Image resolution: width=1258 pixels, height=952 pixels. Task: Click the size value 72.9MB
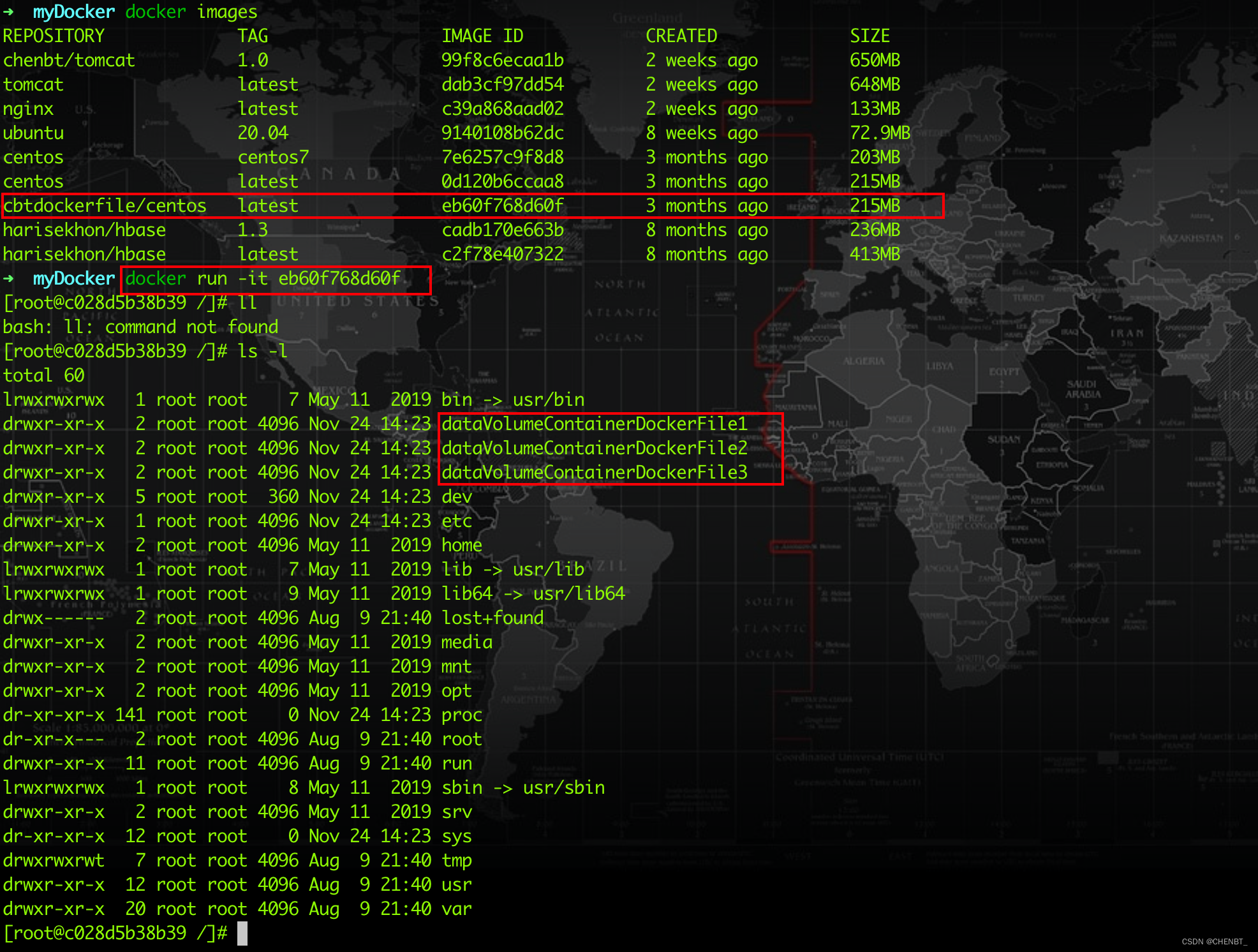880,133
